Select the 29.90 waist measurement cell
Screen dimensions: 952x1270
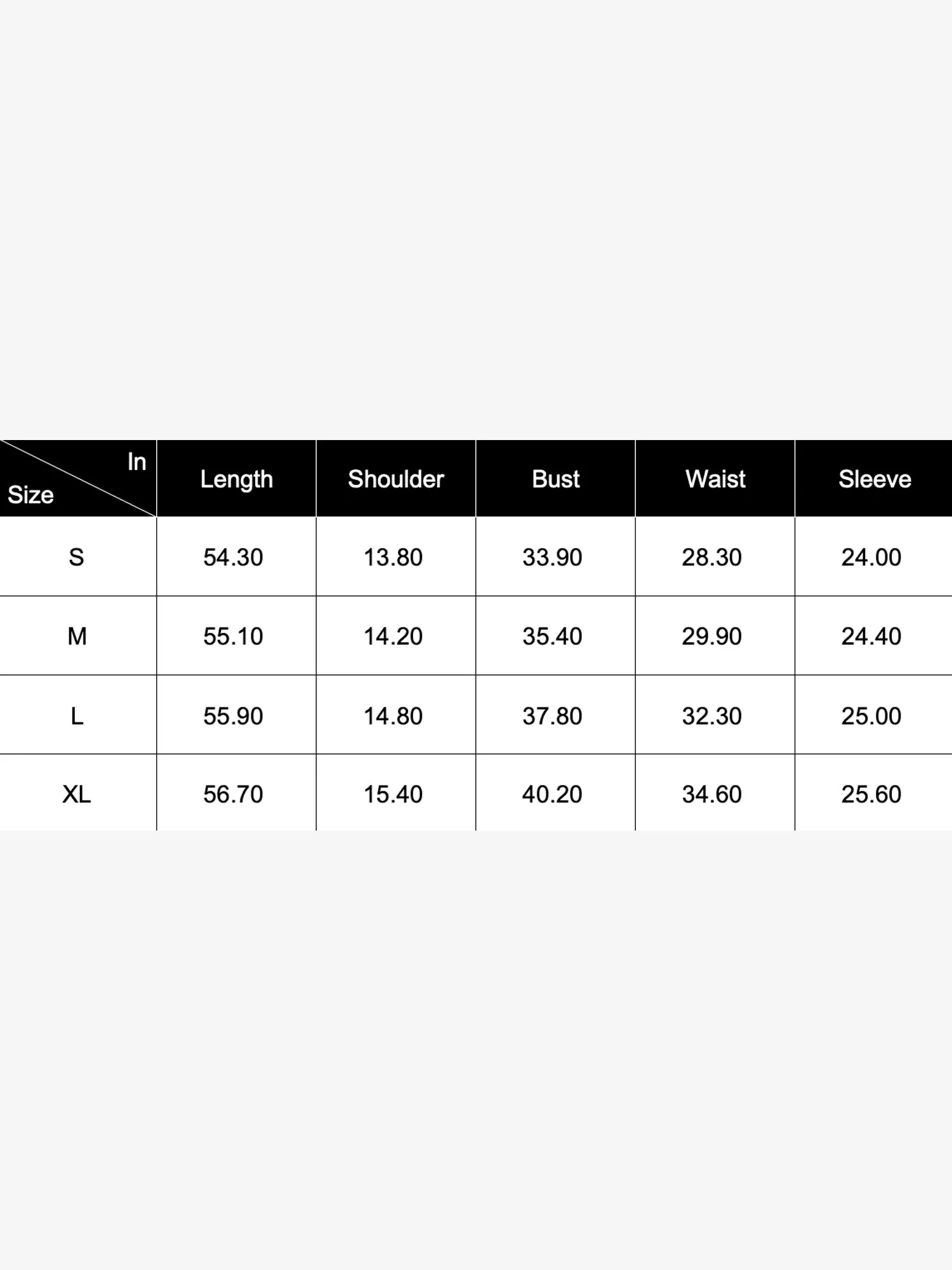click(711, 636)
